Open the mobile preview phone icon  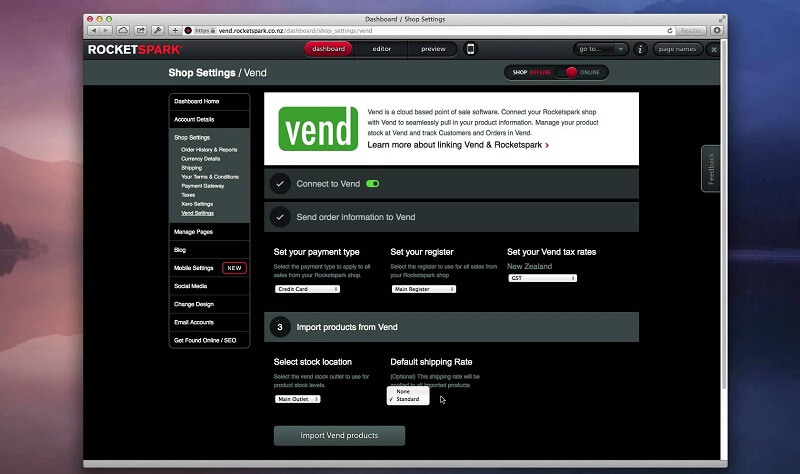tap(470, 49)
